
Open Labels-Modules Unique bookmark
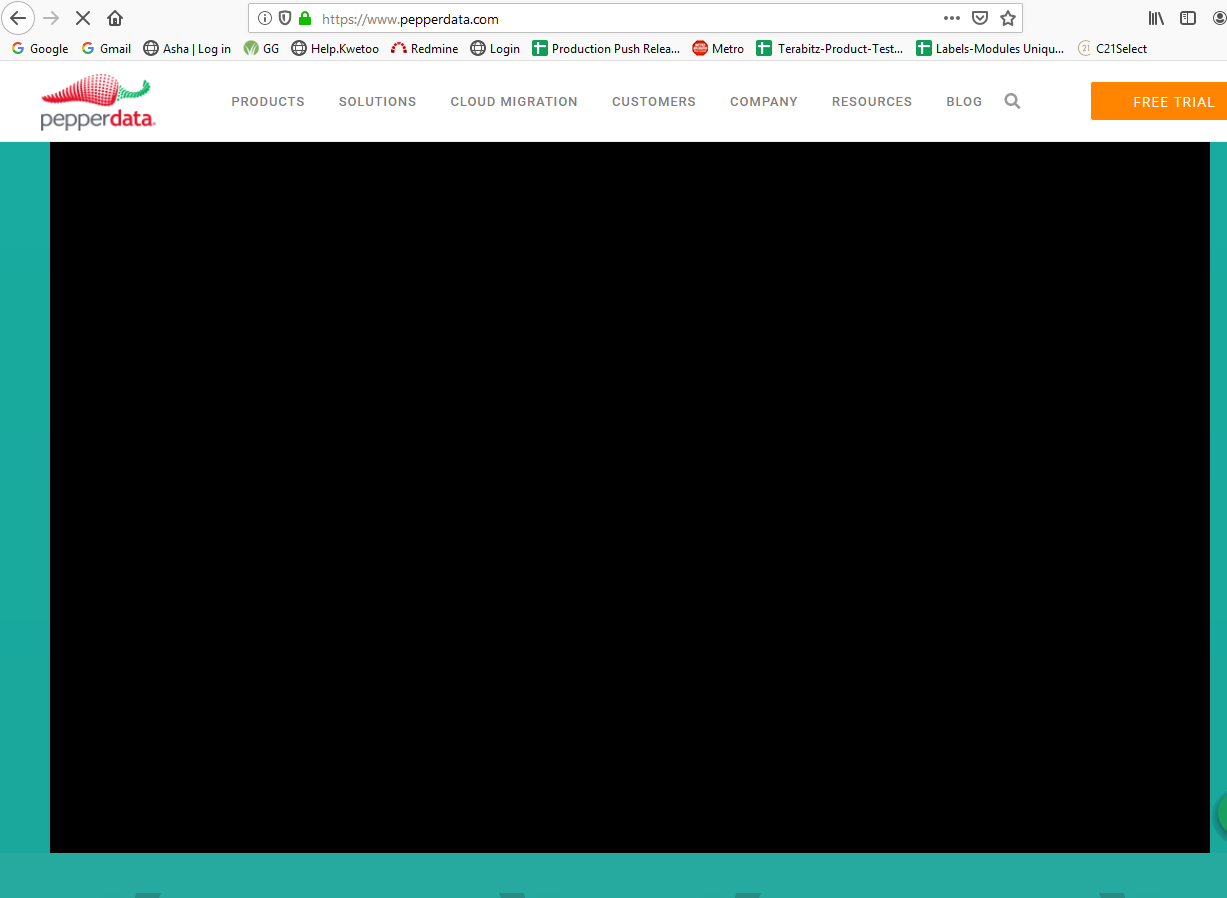tap(990, 48)
